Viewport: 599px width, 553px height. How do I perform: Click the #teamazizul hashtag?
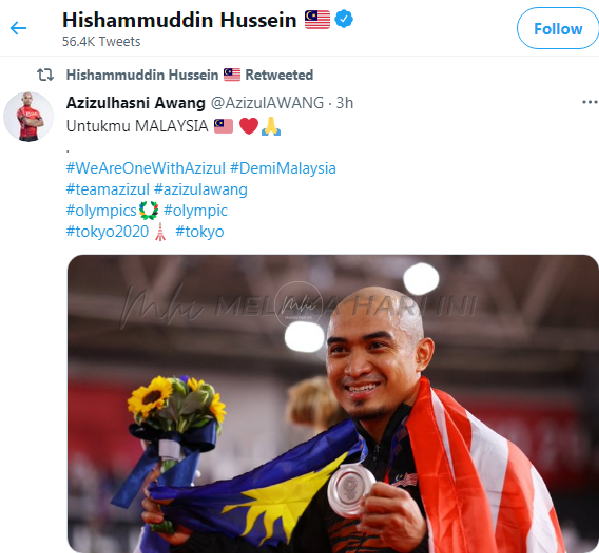(108, 189)
